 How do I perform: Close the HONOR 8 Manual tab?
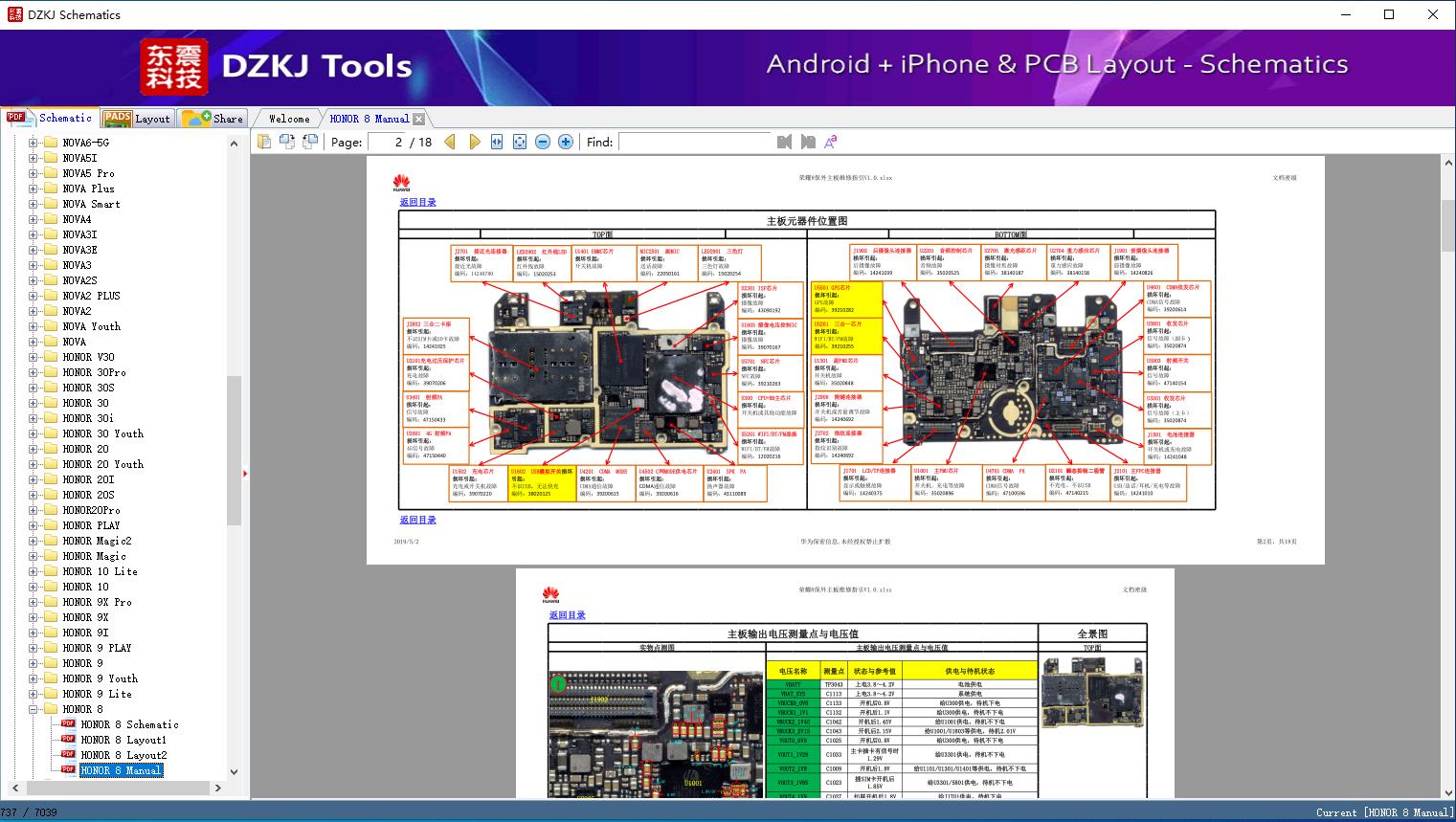click(418, 120)
